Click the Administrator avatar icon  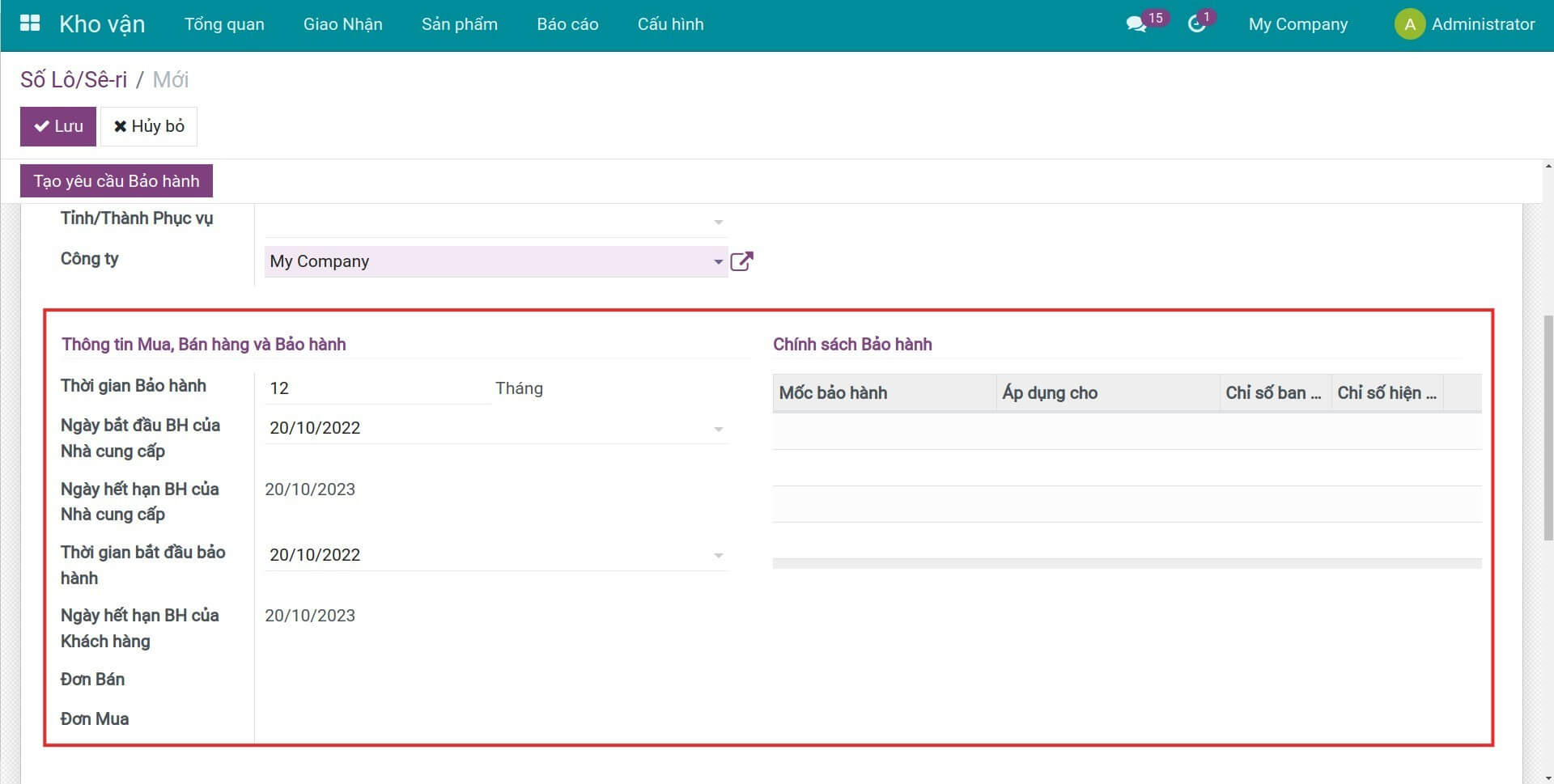coord(1409,24)
